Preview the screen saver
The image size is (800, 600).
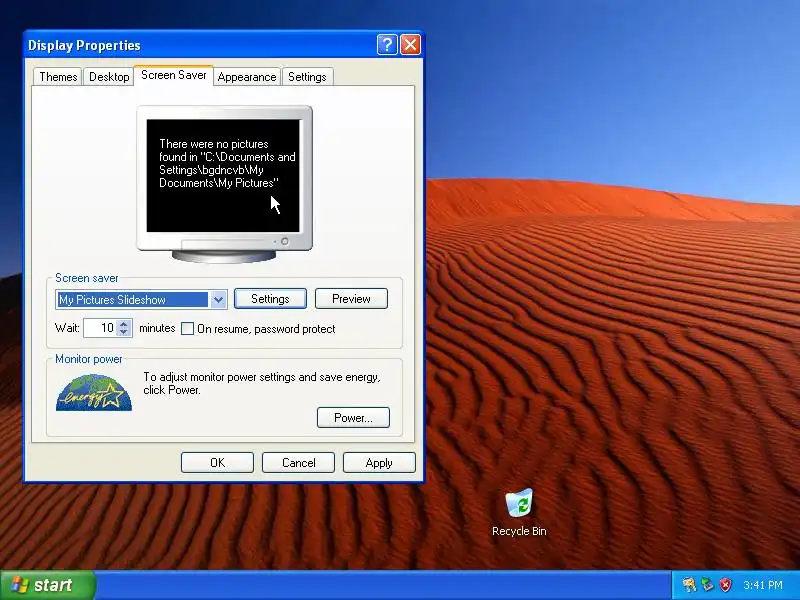351,298
